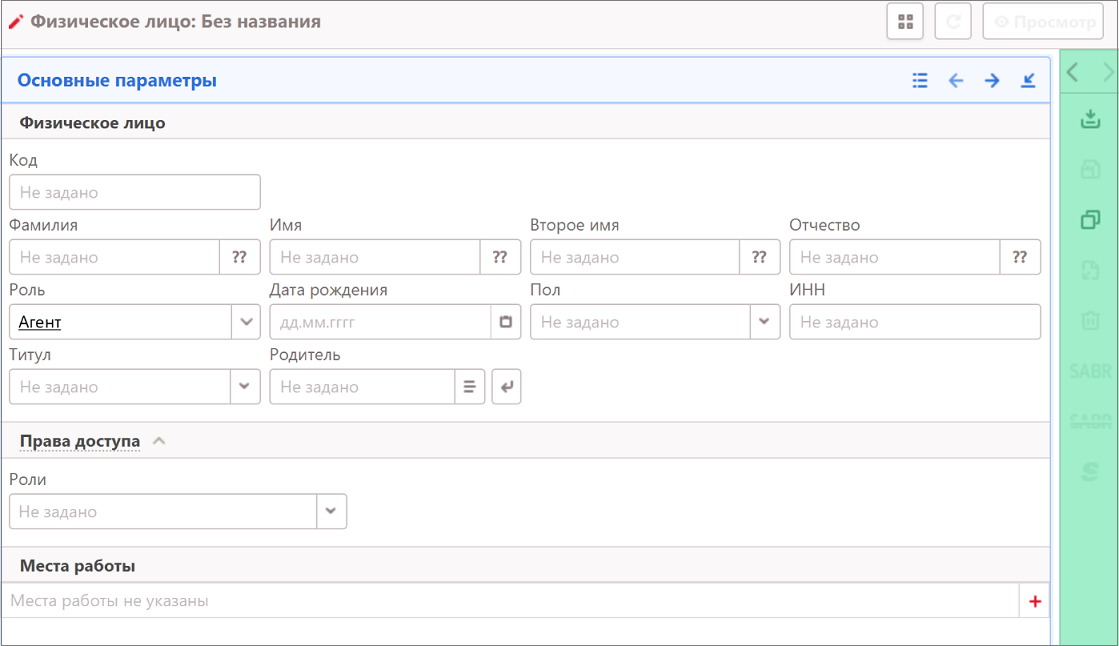Click the right arrow in section header
Viewport: 1119px width, 646px height.
tap(992, 81)
